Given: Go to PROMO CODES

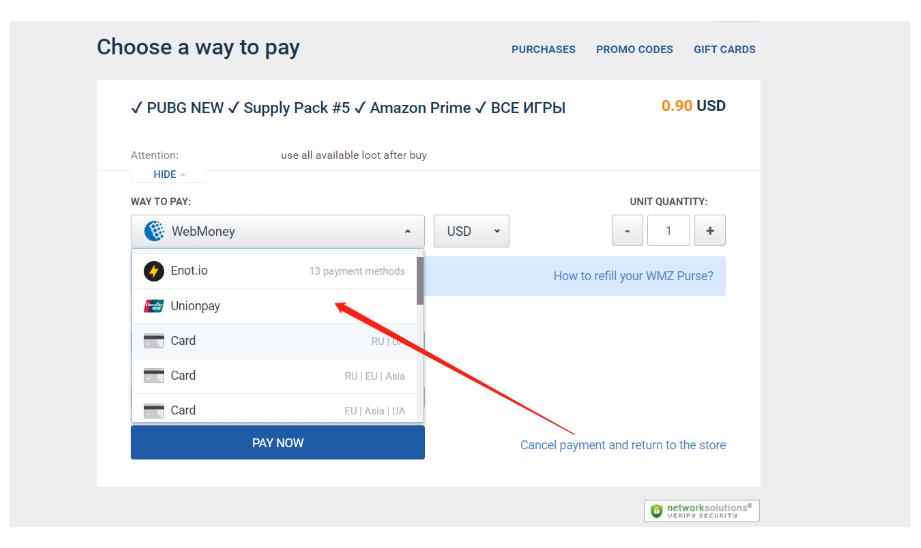Looking at the screenshot, I should pos(634,49).
